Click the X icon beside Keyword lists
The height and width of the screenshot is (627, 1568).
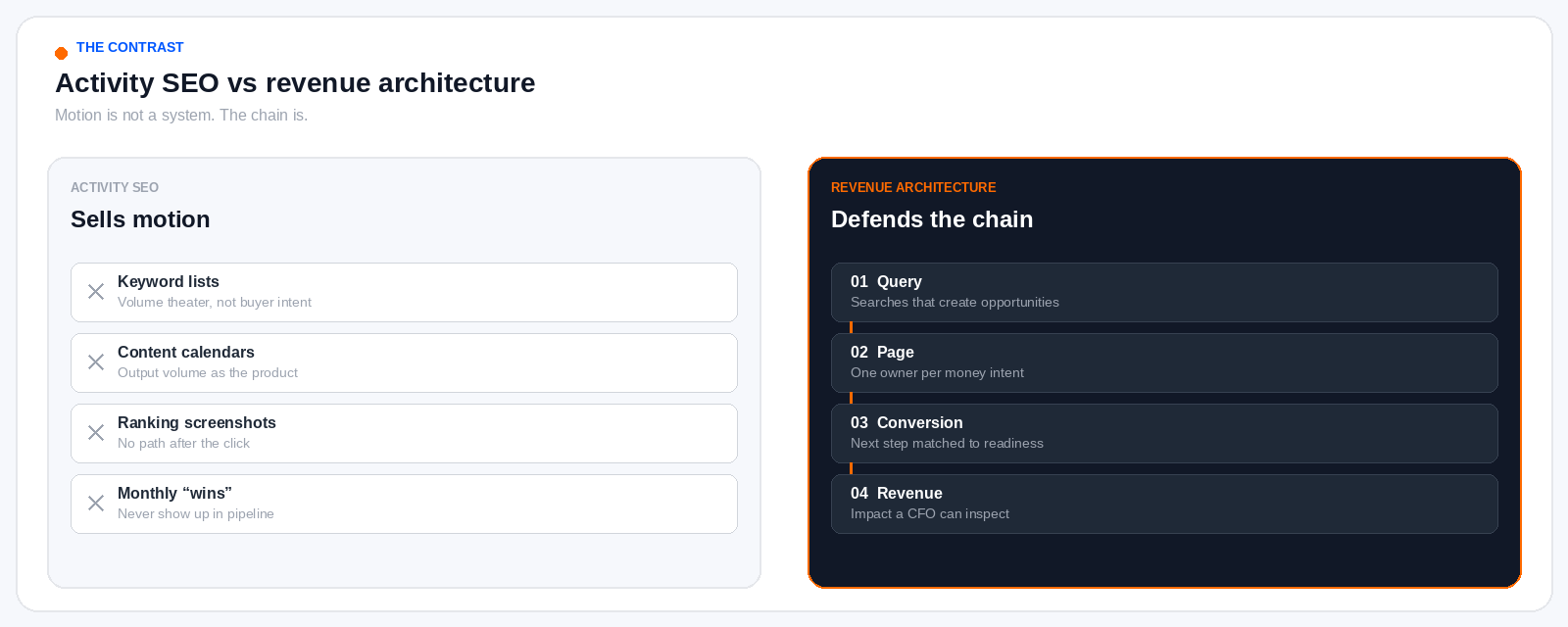pos(96,292)
